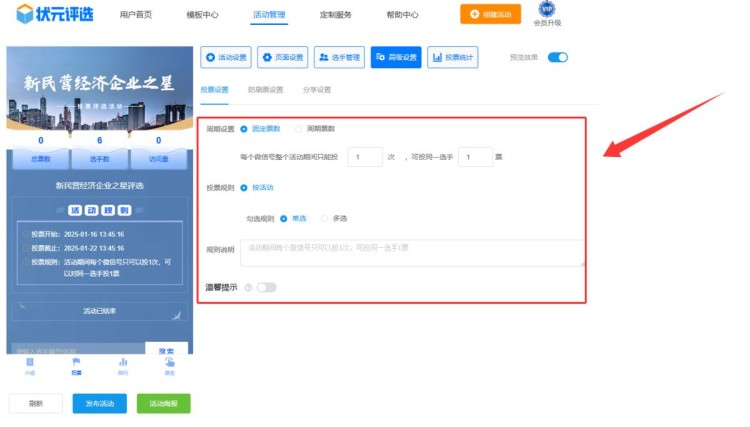The height and width of the screenshot is (427, 750).
Task: Click the blue 发布活动 button
Action: click(x=100, y=404)
